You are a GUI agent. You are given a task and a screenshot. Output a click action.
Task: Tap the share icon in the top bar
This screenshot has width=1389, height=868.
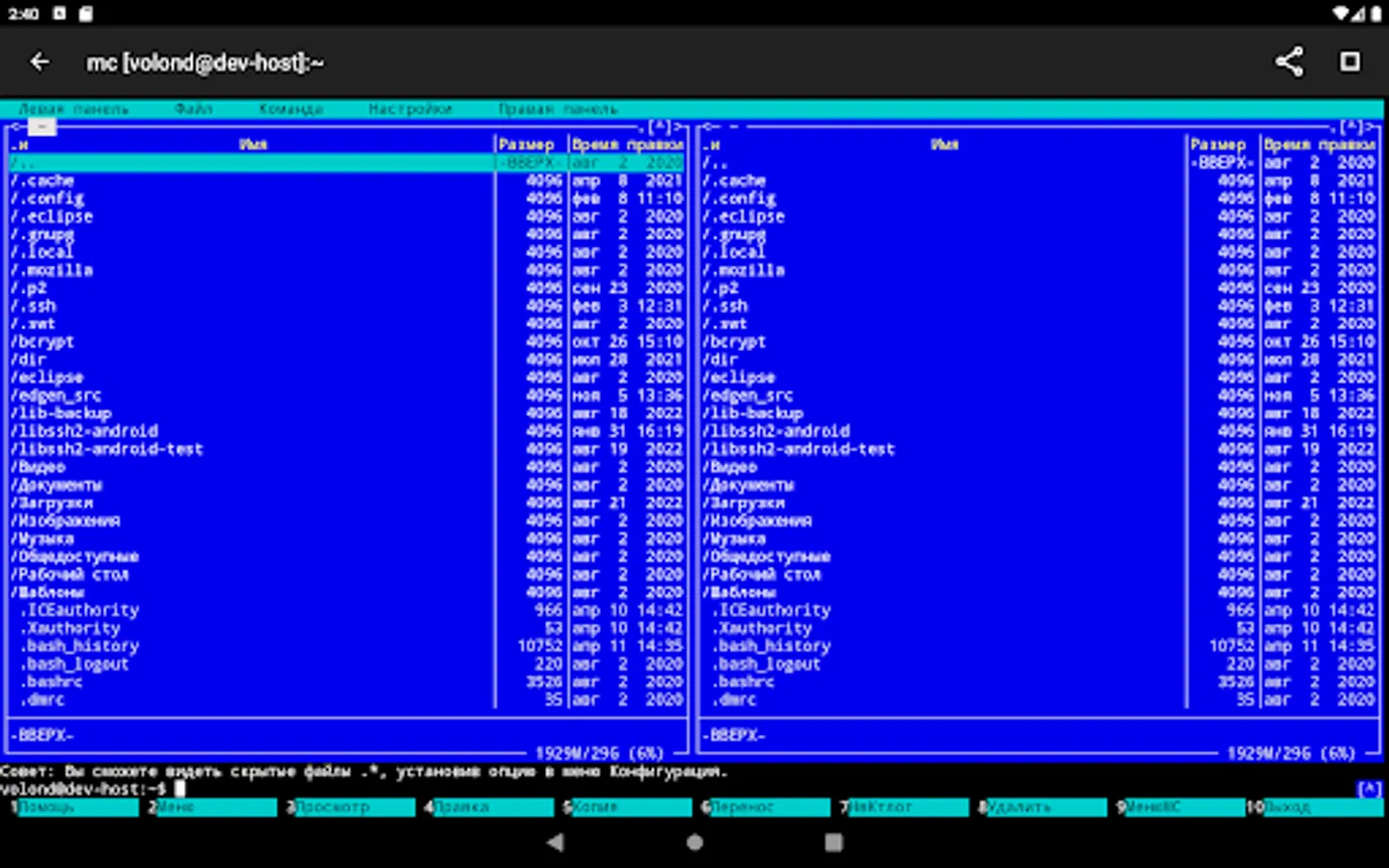click(x=1289, y=63)
